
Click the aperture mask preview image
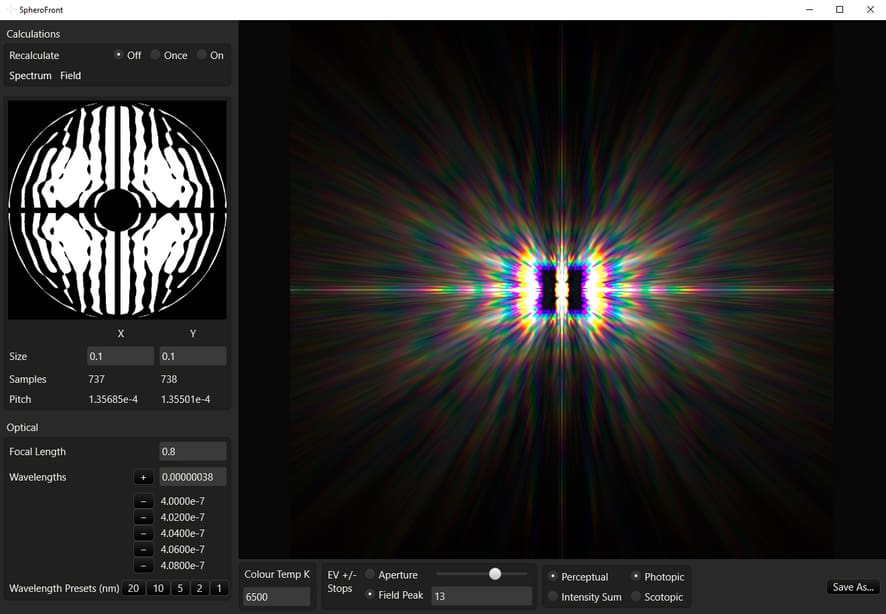[x=118, y=210]
